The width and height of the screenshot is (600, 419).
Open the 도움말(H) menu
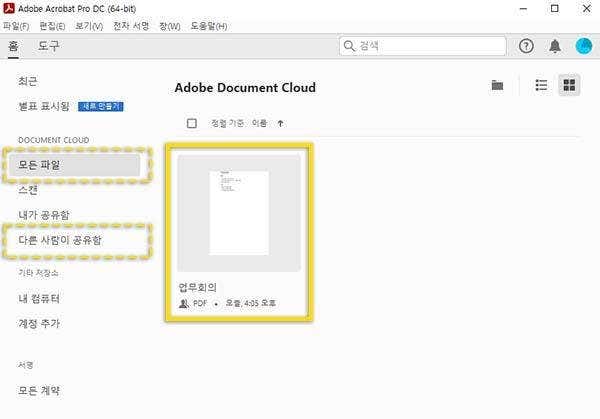point(209,26)
